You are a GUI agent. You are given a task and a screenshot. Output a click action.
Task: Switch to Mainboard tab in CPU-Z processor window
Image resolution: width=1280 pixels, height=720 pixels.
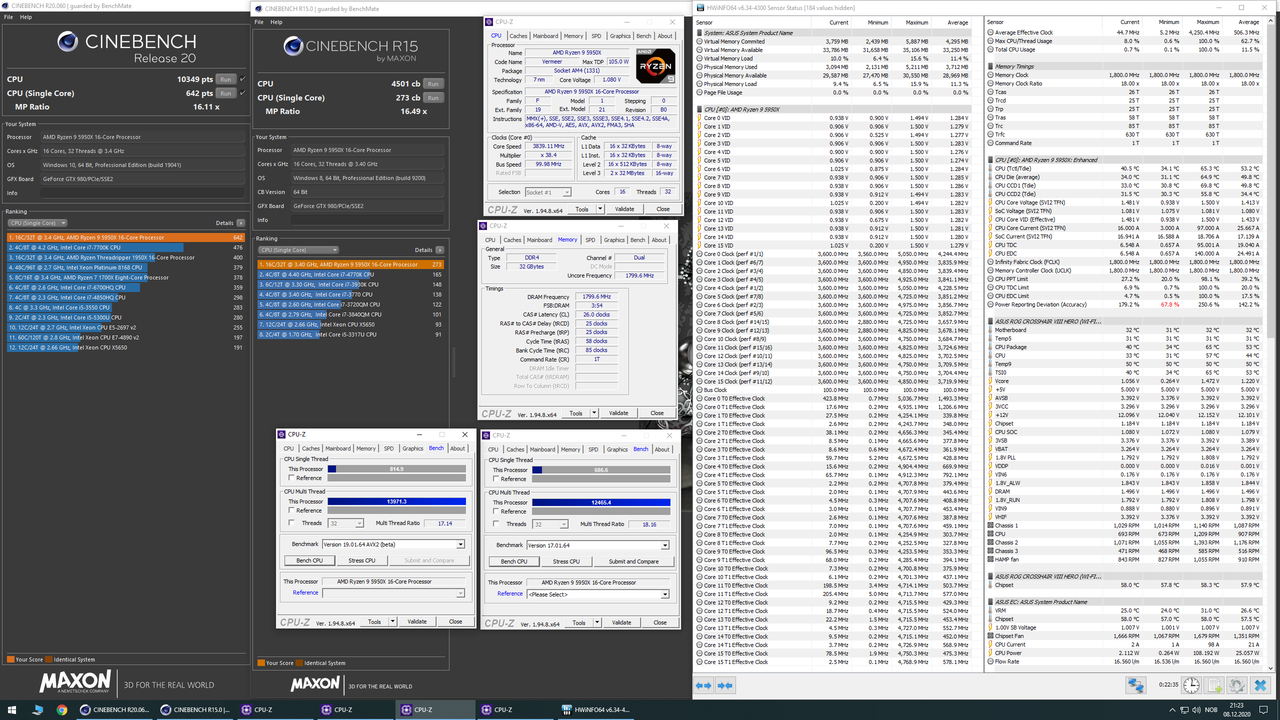[x=545, y=36]
